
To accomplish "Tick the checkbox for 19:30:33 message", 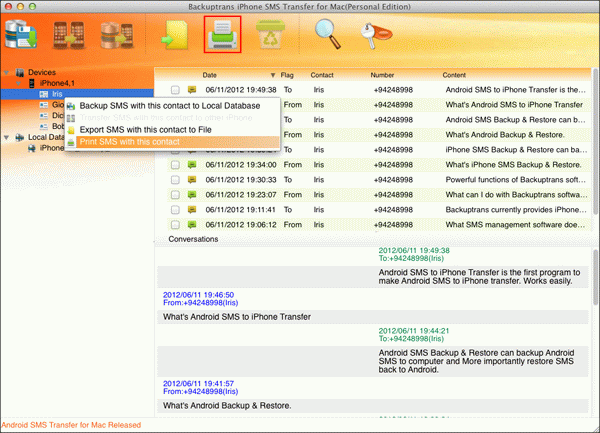I will 175,180.
